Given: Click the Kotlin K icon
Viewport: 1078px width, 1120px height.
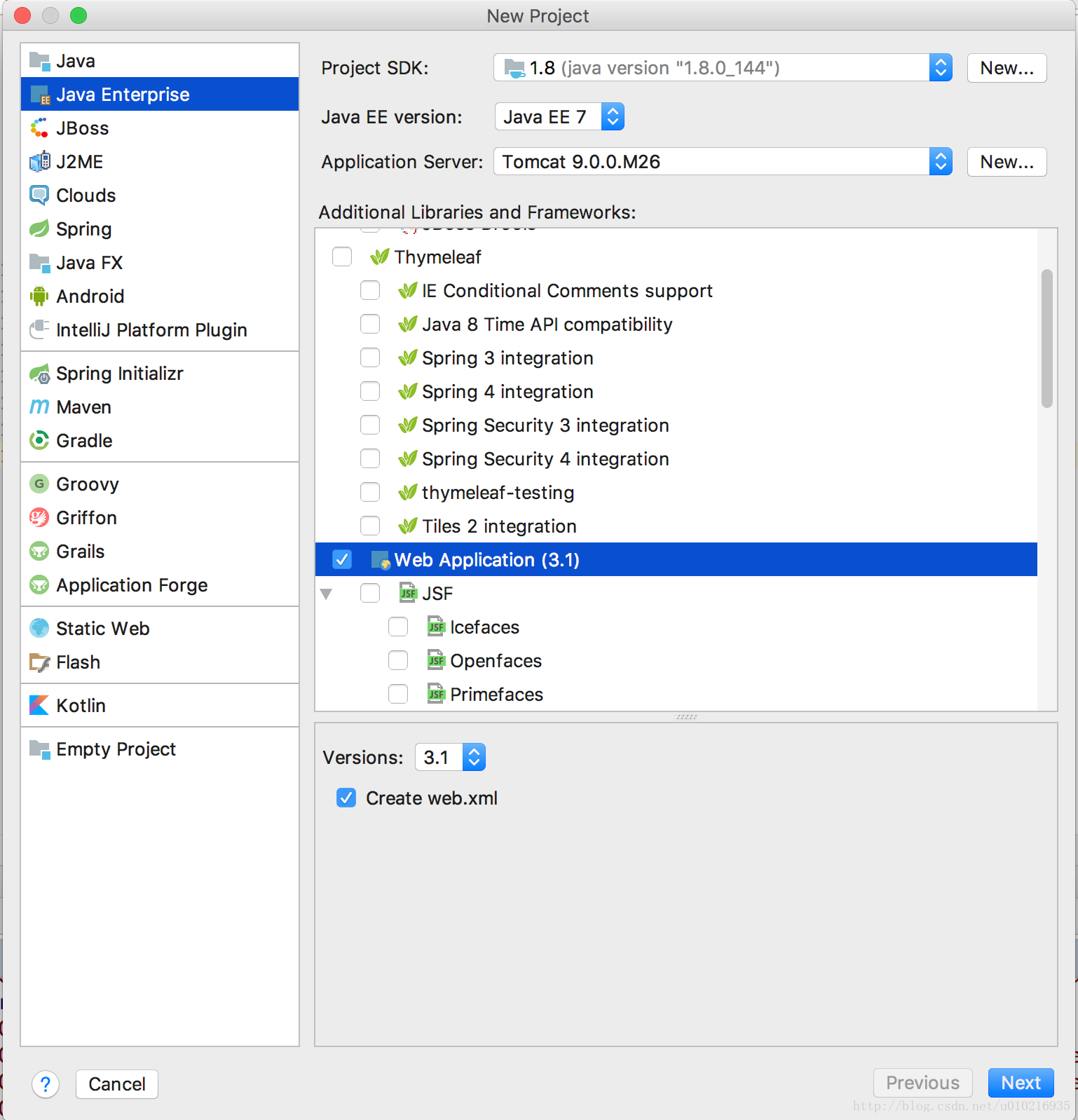Looking at the screenshot, I should click(x=39, y=706).
